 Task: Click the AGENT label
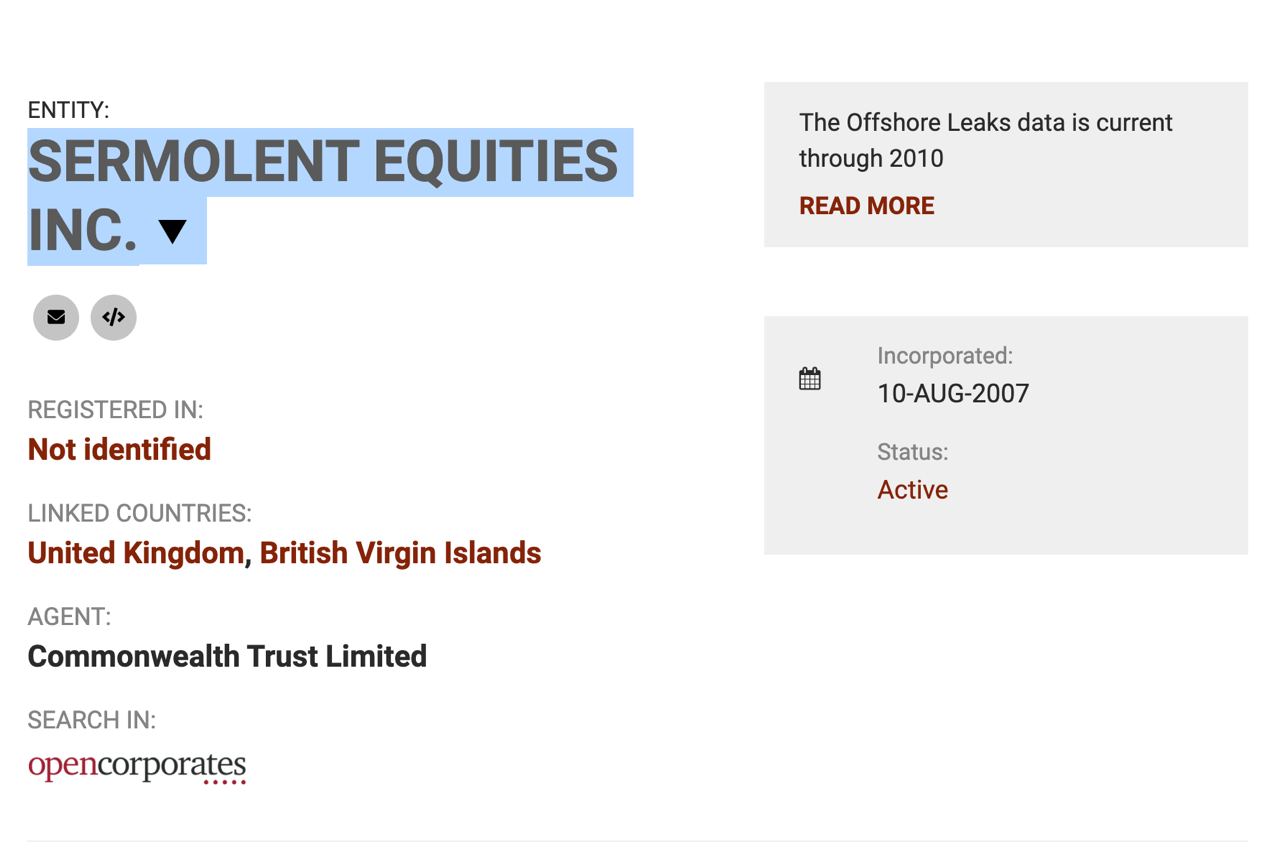69,617
